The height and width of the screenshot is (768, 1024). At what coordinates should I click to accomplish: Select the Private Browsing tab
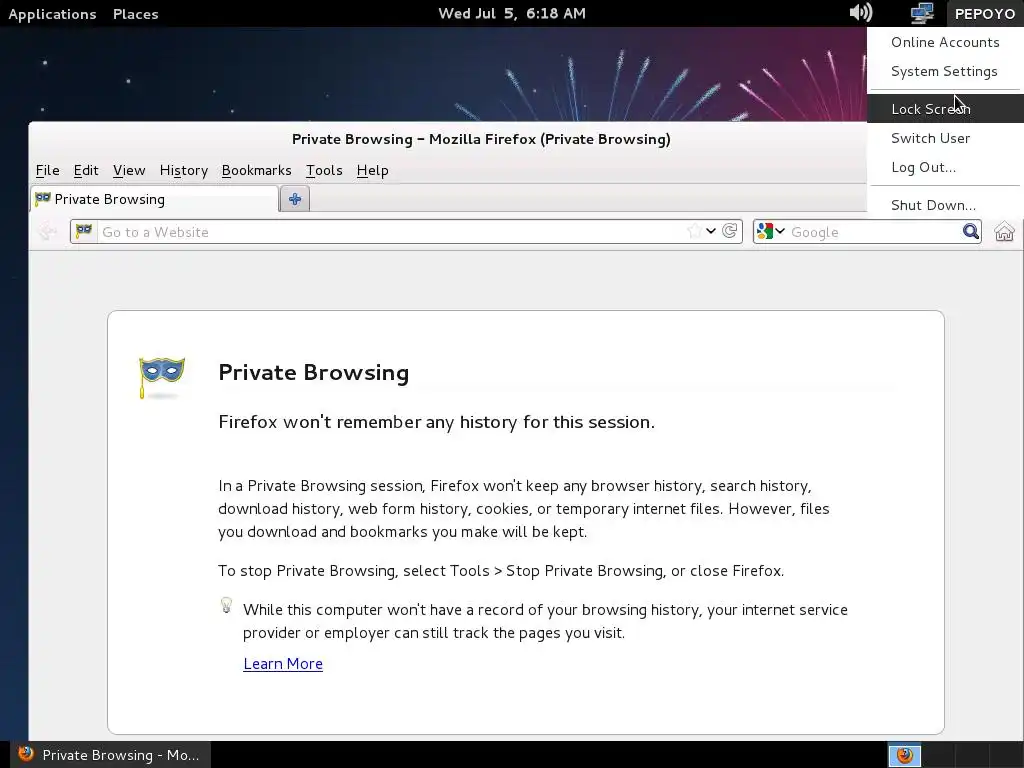(155, 199)
